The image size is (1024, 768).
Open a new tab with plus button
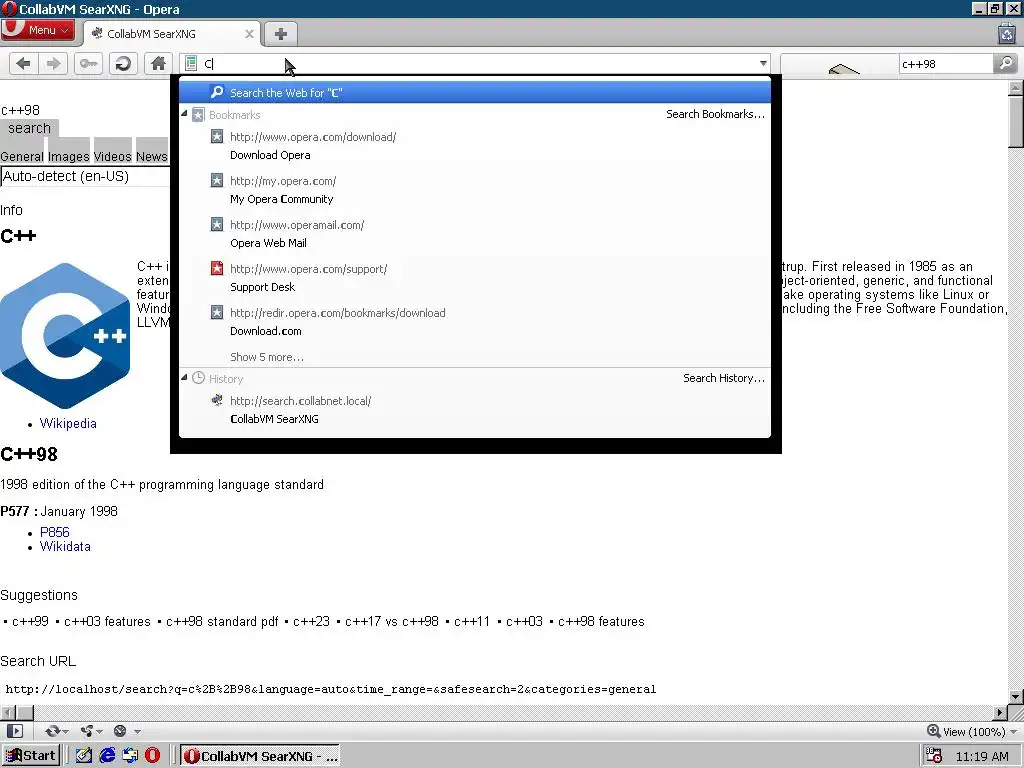click(280, 34)
